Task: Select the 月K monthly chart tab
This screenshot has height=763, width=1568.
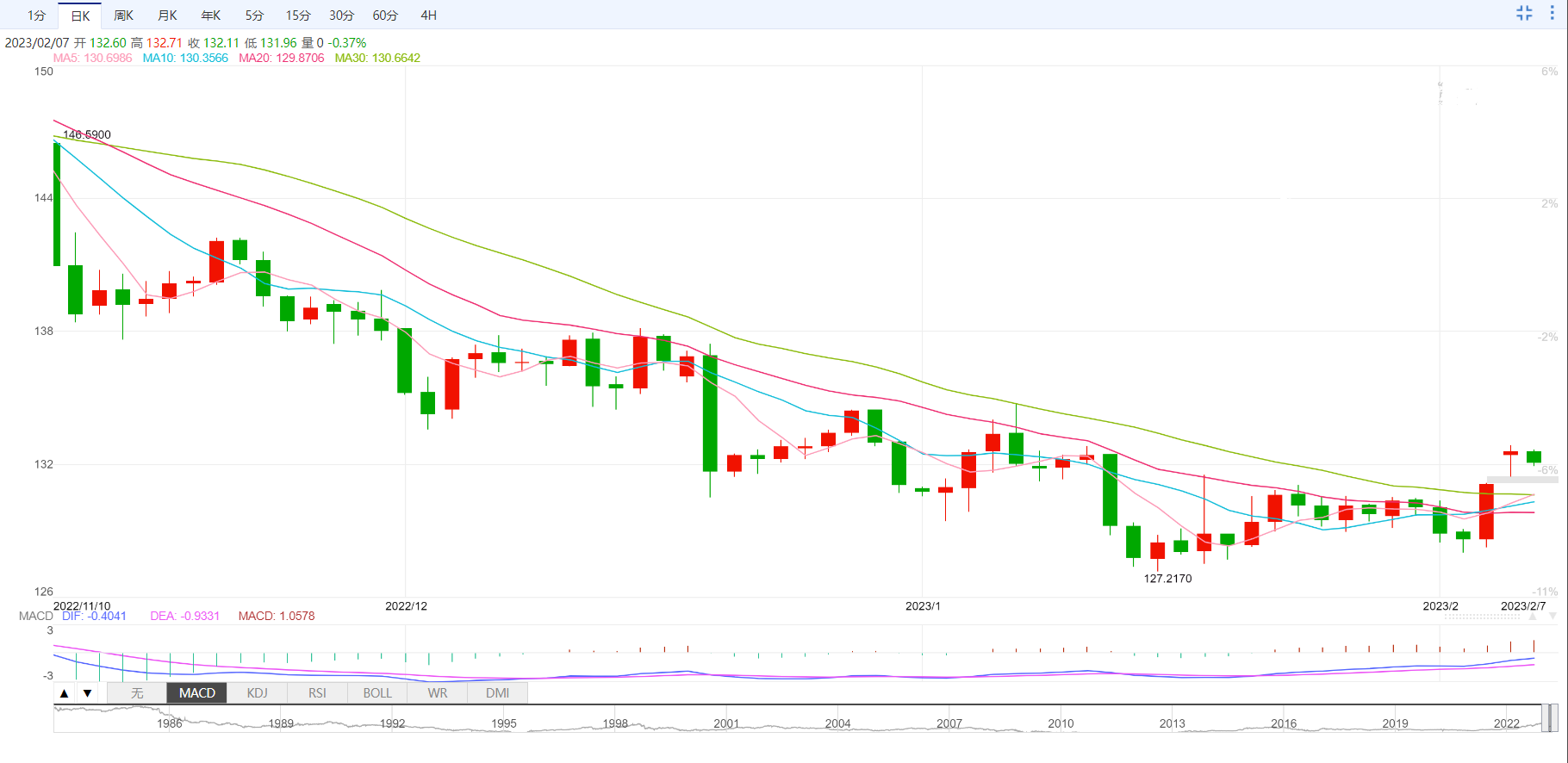Action: pyautogui.click(x=167, y=16)
